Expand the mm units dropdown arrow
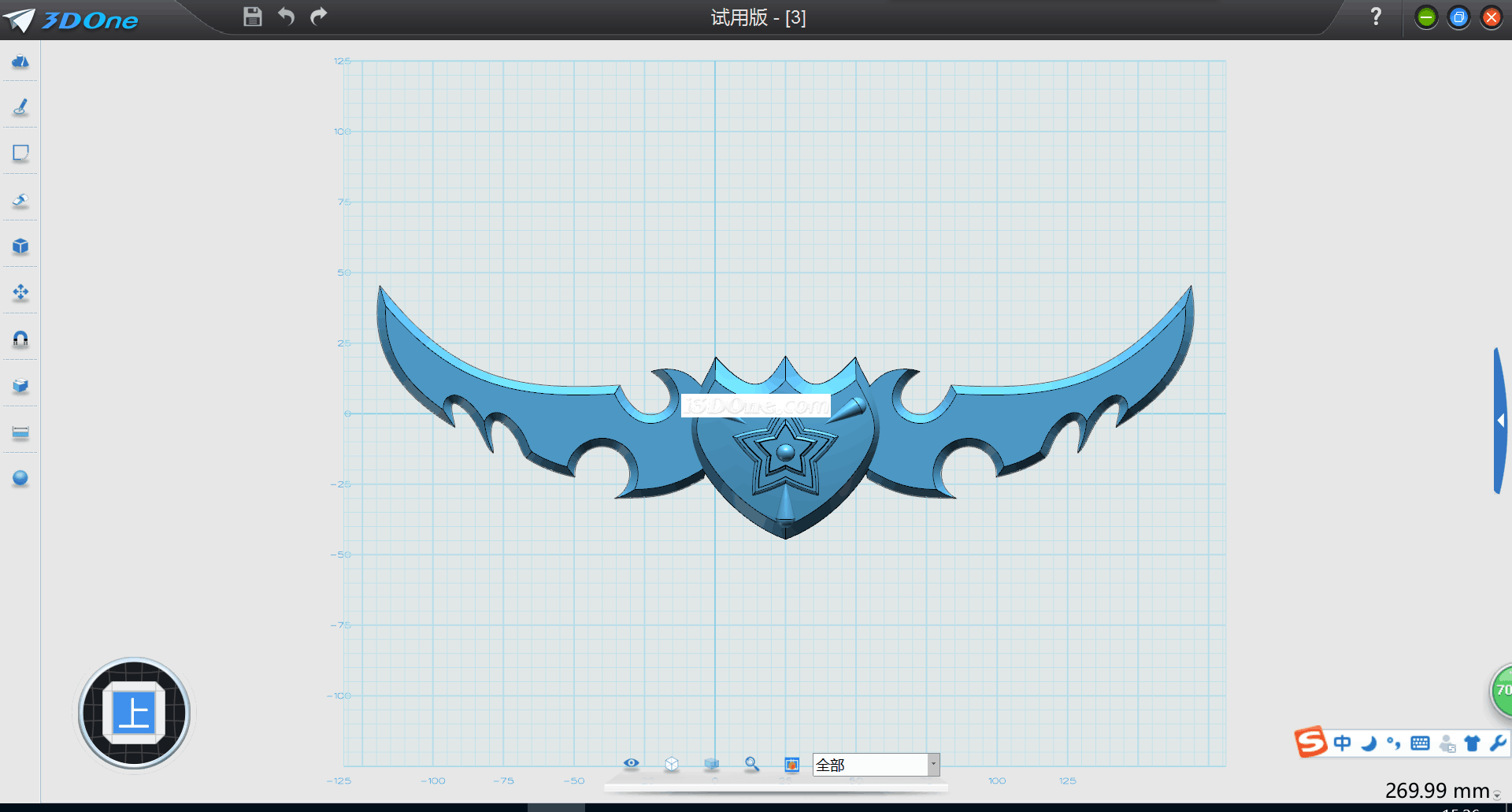 tap(1497, 795)
